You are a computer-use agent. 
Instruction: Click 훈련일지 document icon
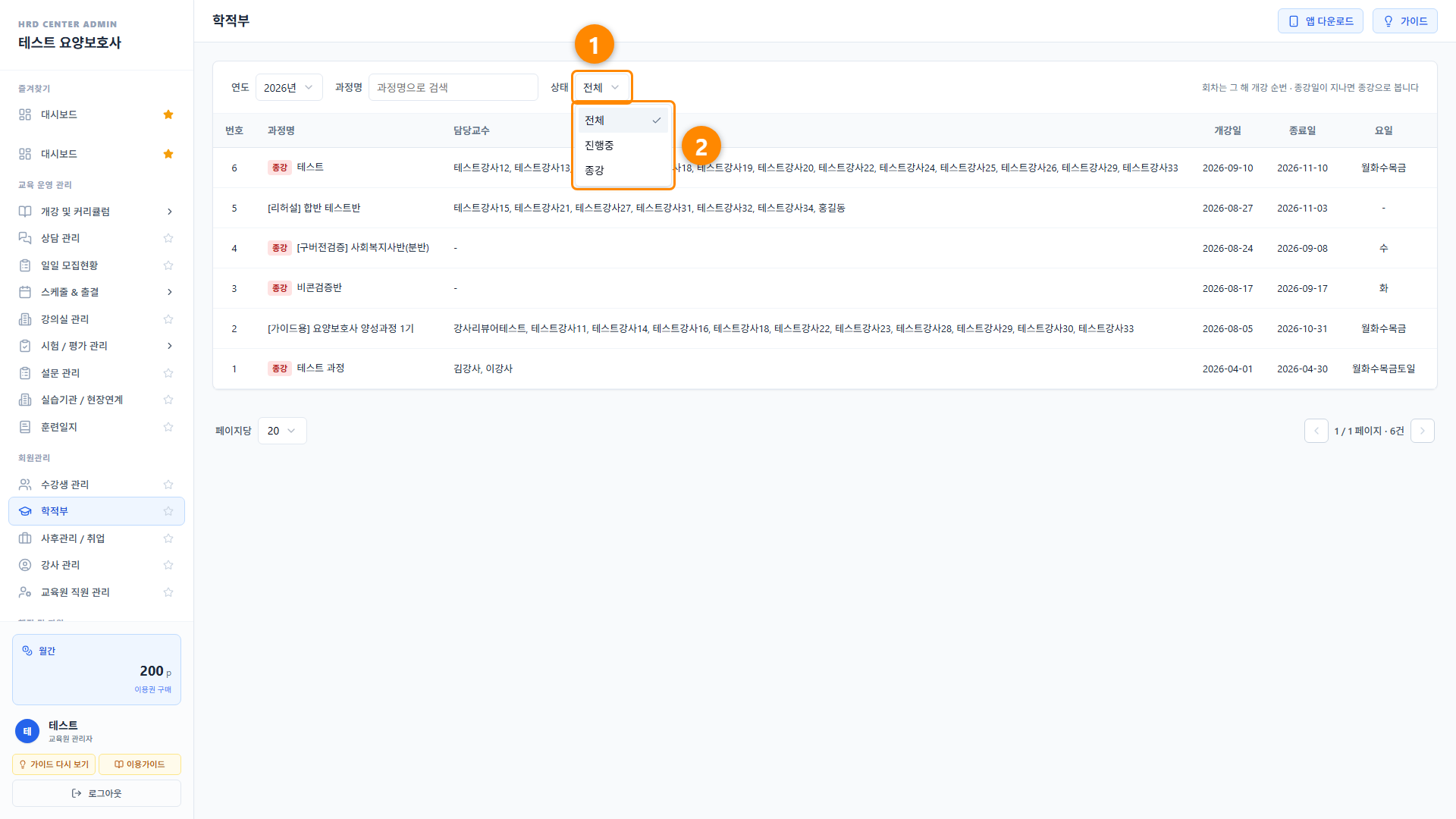(25, 427)
